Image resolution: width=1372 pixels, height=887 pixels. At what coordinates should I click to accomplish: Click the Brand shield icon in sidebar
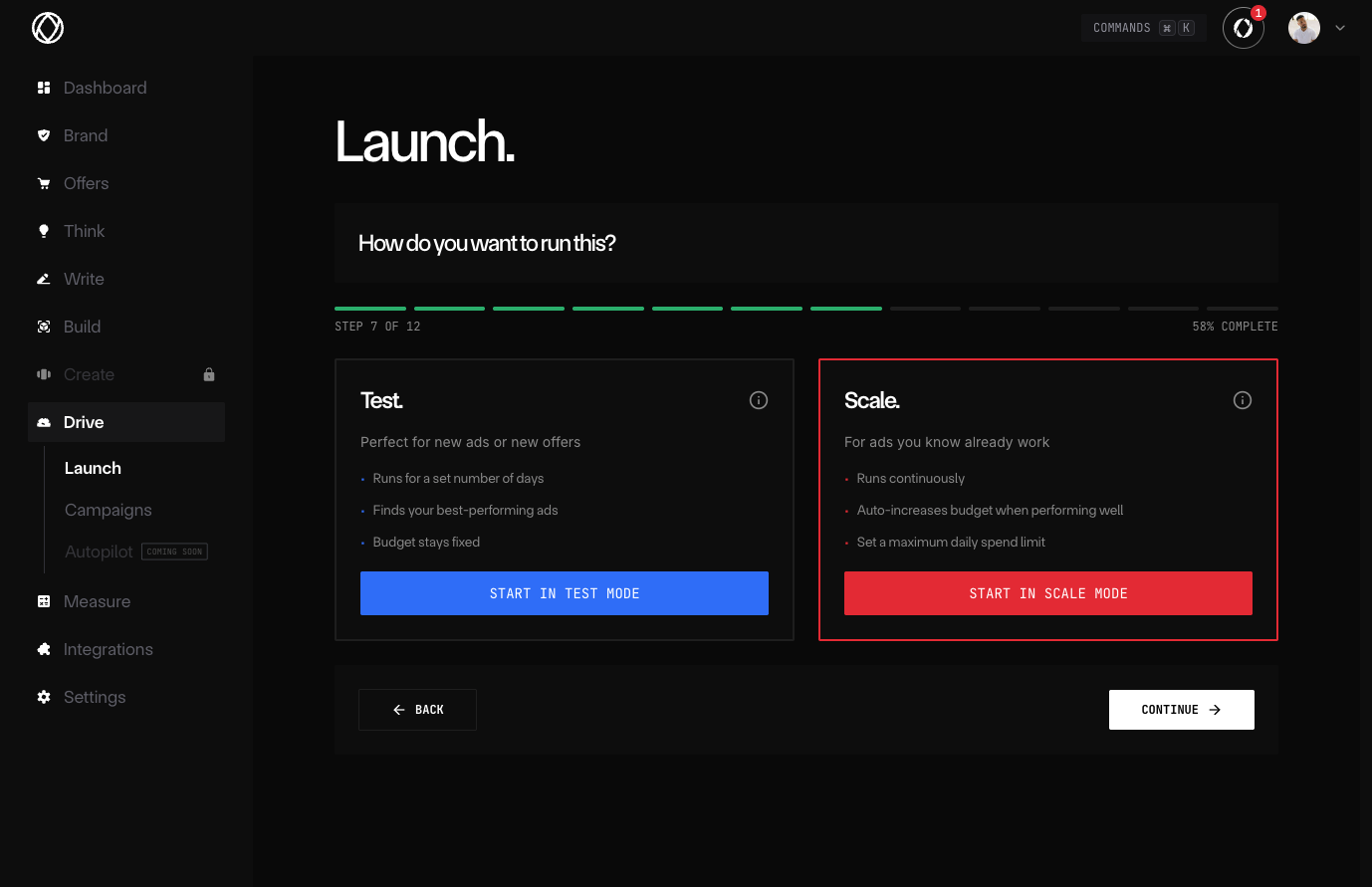pos(44,135)
